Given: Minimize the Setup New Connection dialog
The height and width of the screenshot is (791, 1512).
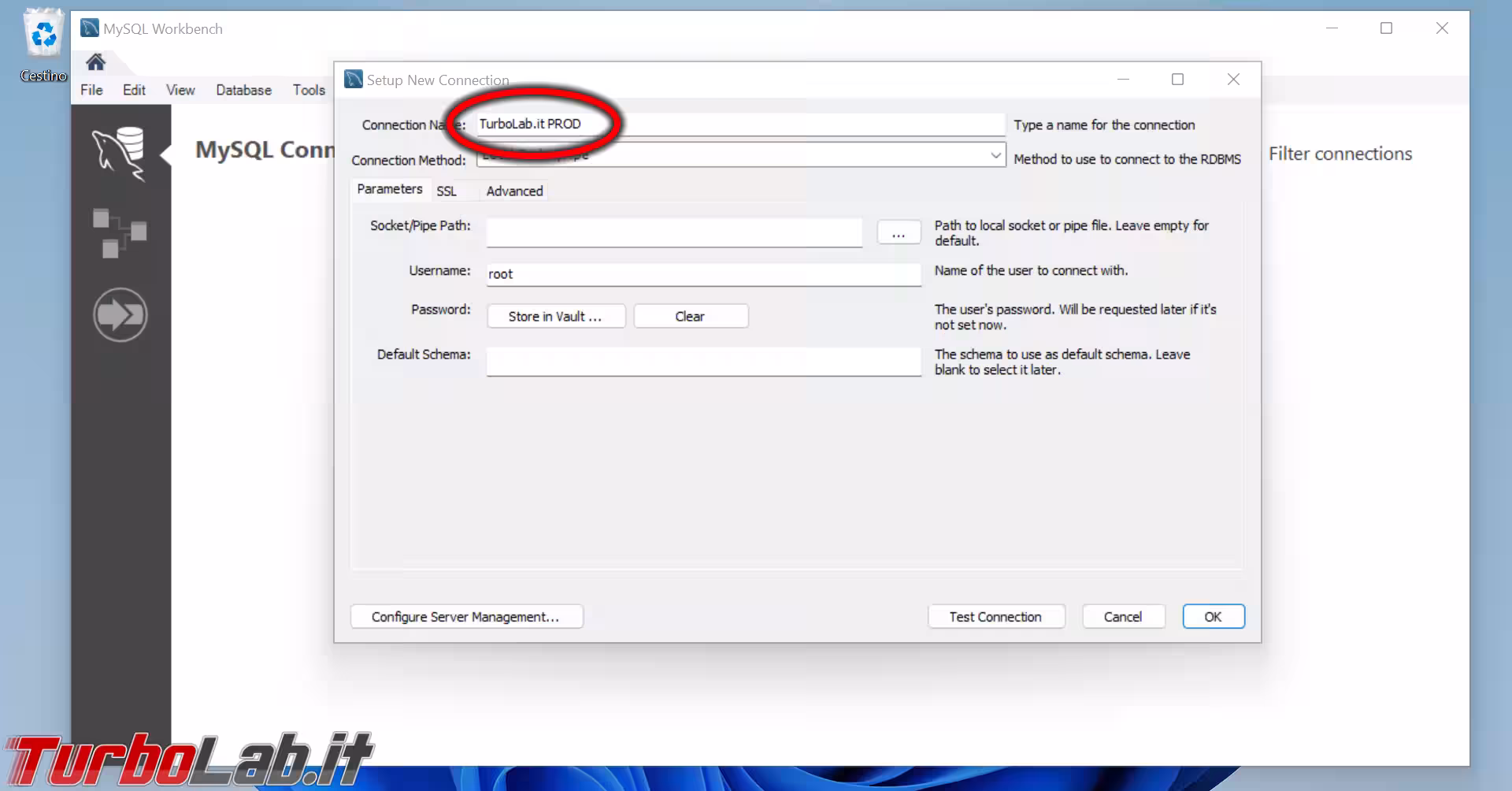Looking at the screenshot, I should click(1123, 79).
